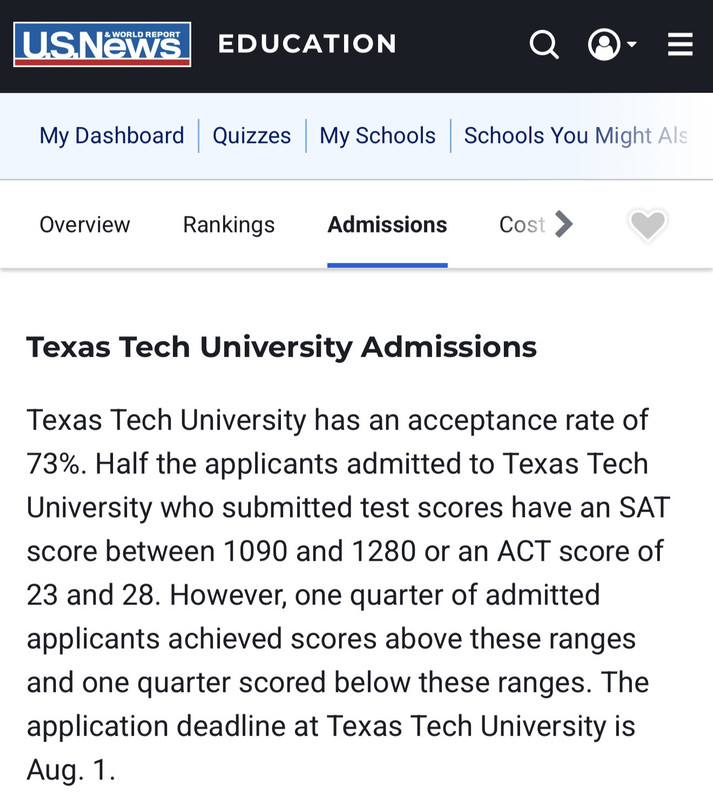Expand the account dropdown arrow
This screenshot has height=800, width=713.
click(x=632, y=46)
